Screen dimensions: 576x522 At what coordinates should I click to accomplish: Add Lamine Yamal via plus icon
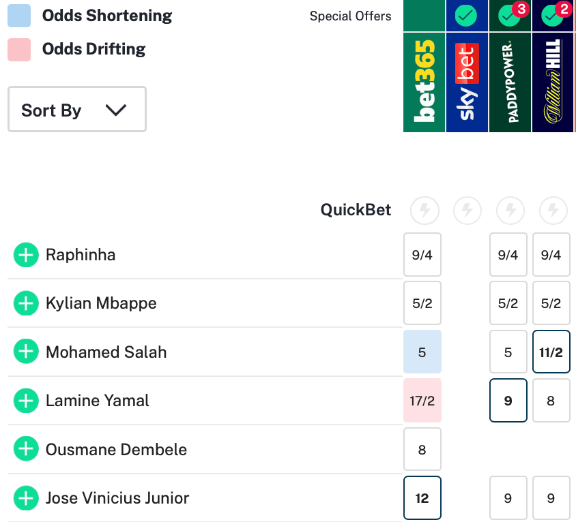[x=26, y=400]
